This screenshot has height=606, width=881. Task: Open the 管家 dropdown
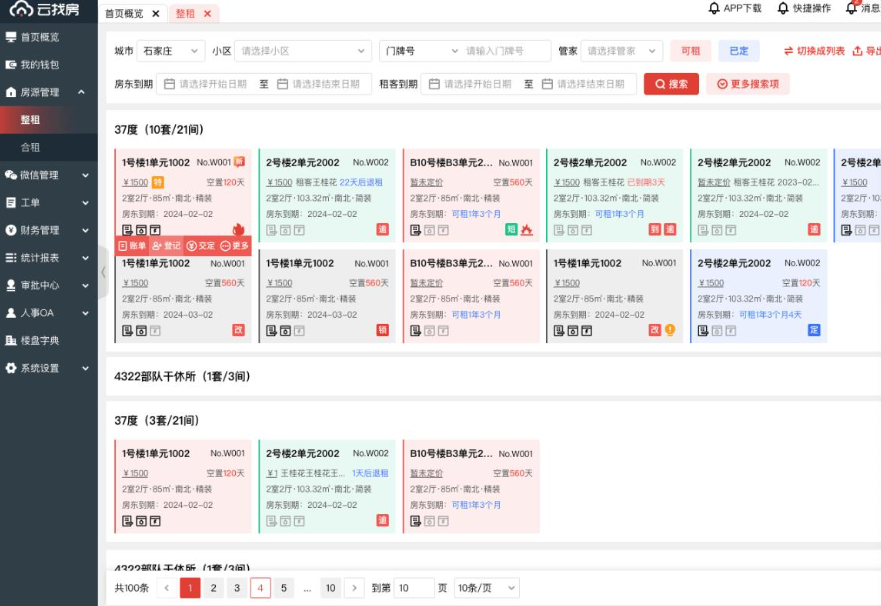pos(621,51)
